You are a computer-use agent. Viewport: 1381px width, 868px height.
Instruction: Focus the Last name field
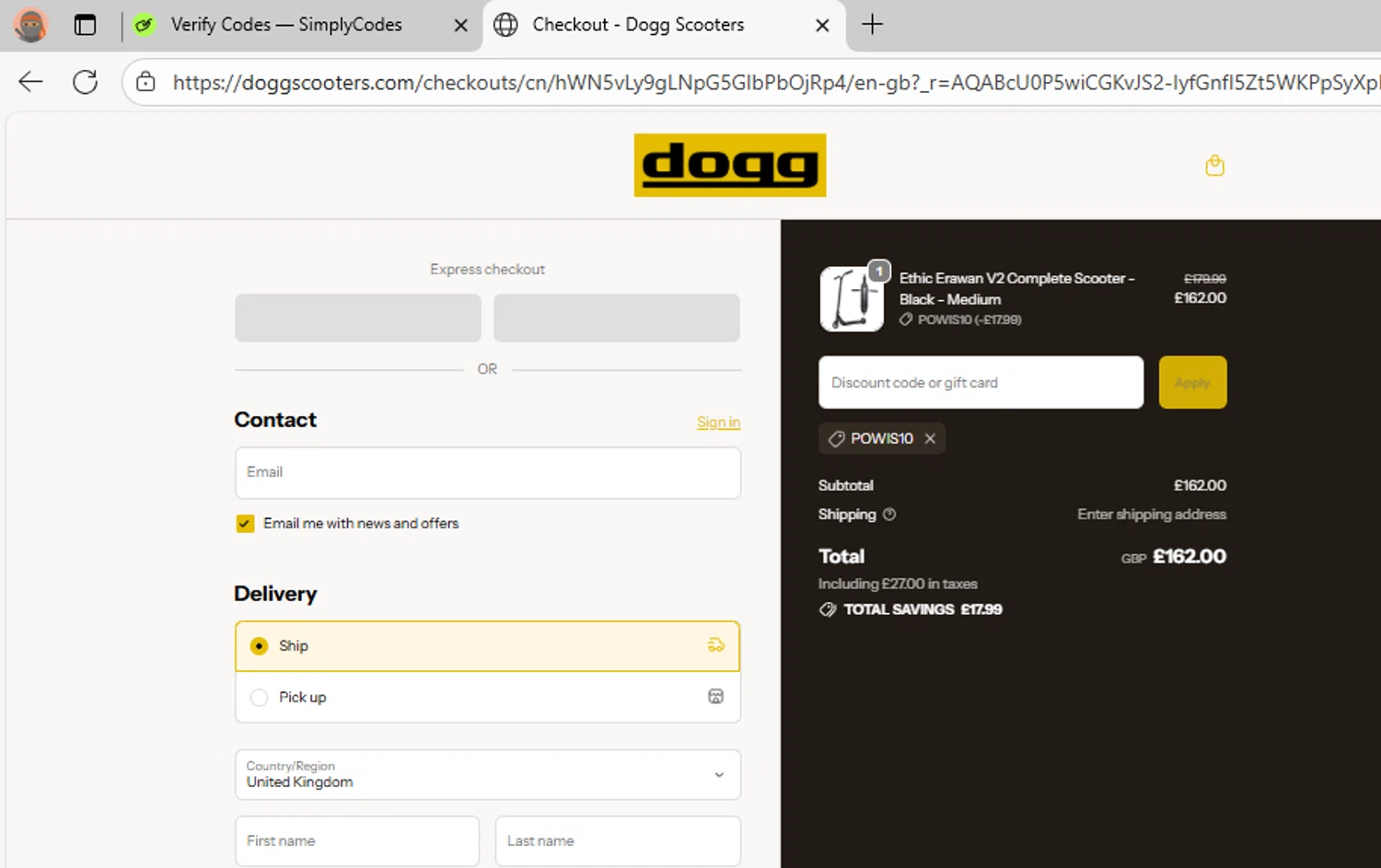coord(618,840)
